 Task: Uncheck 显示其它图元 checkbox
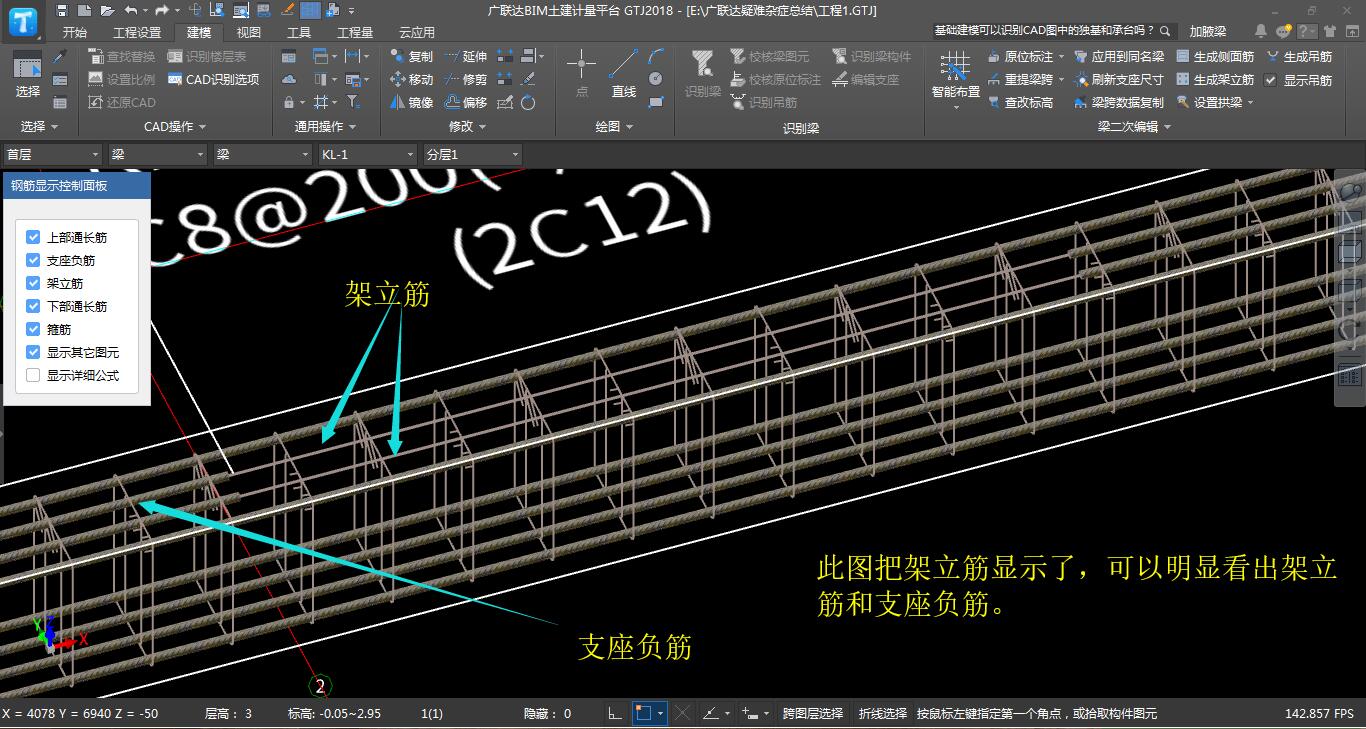(33, 352)
